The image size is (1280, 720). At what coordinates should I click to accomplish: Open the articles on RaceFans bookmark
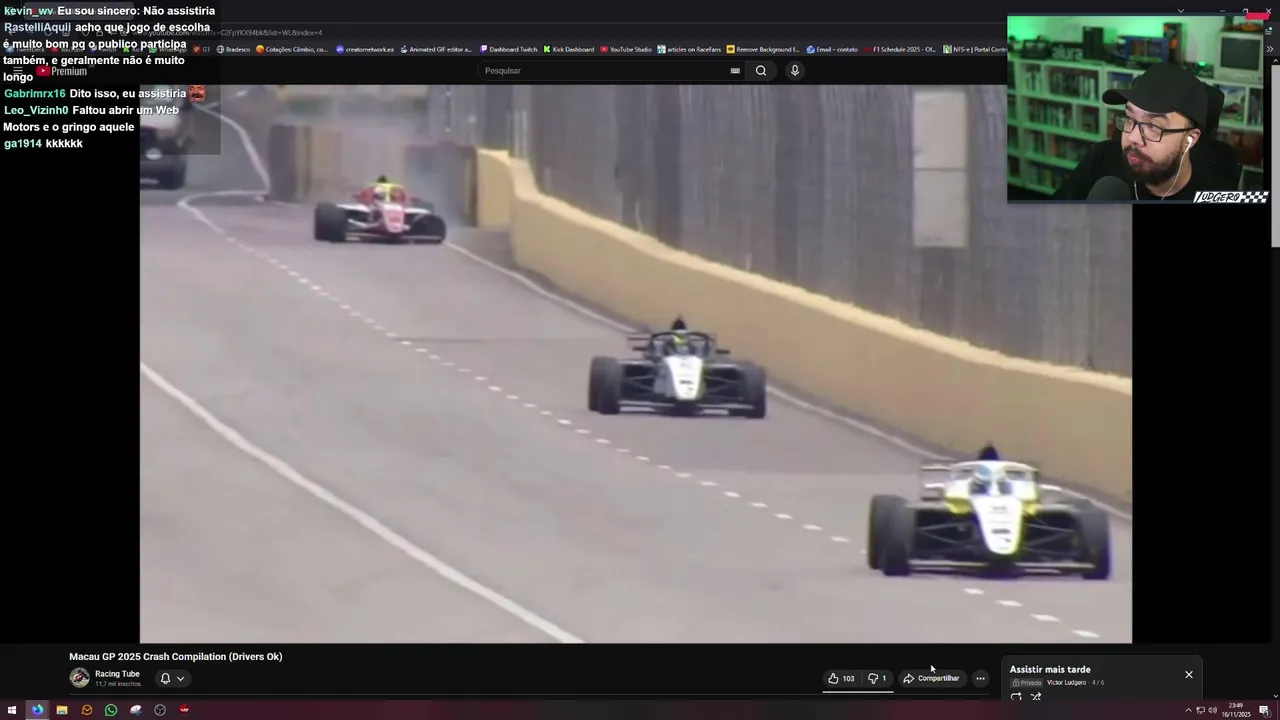(x=689, y=49)
